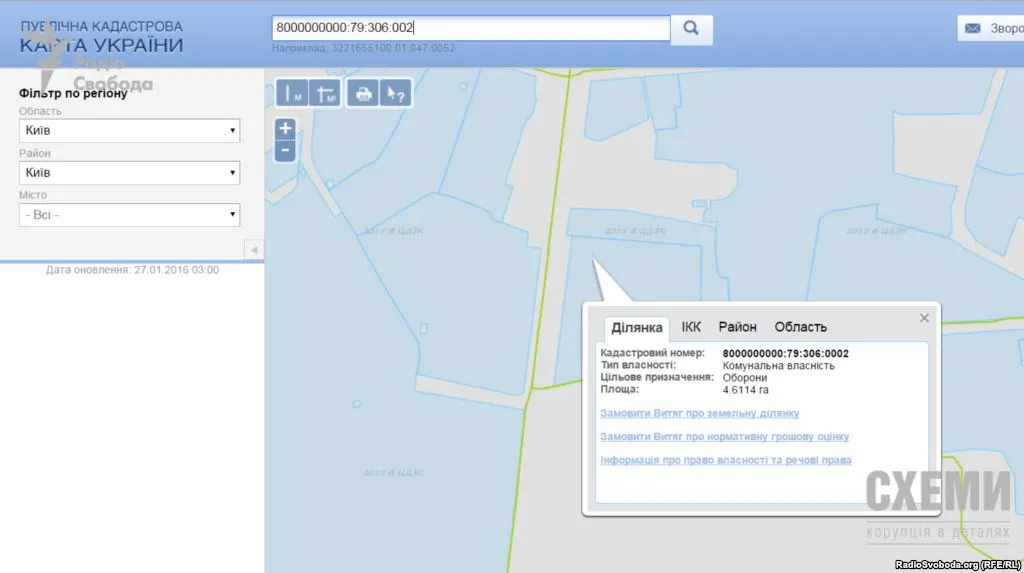
Task: Switch to the Район tab
Action: pos(737,327)
